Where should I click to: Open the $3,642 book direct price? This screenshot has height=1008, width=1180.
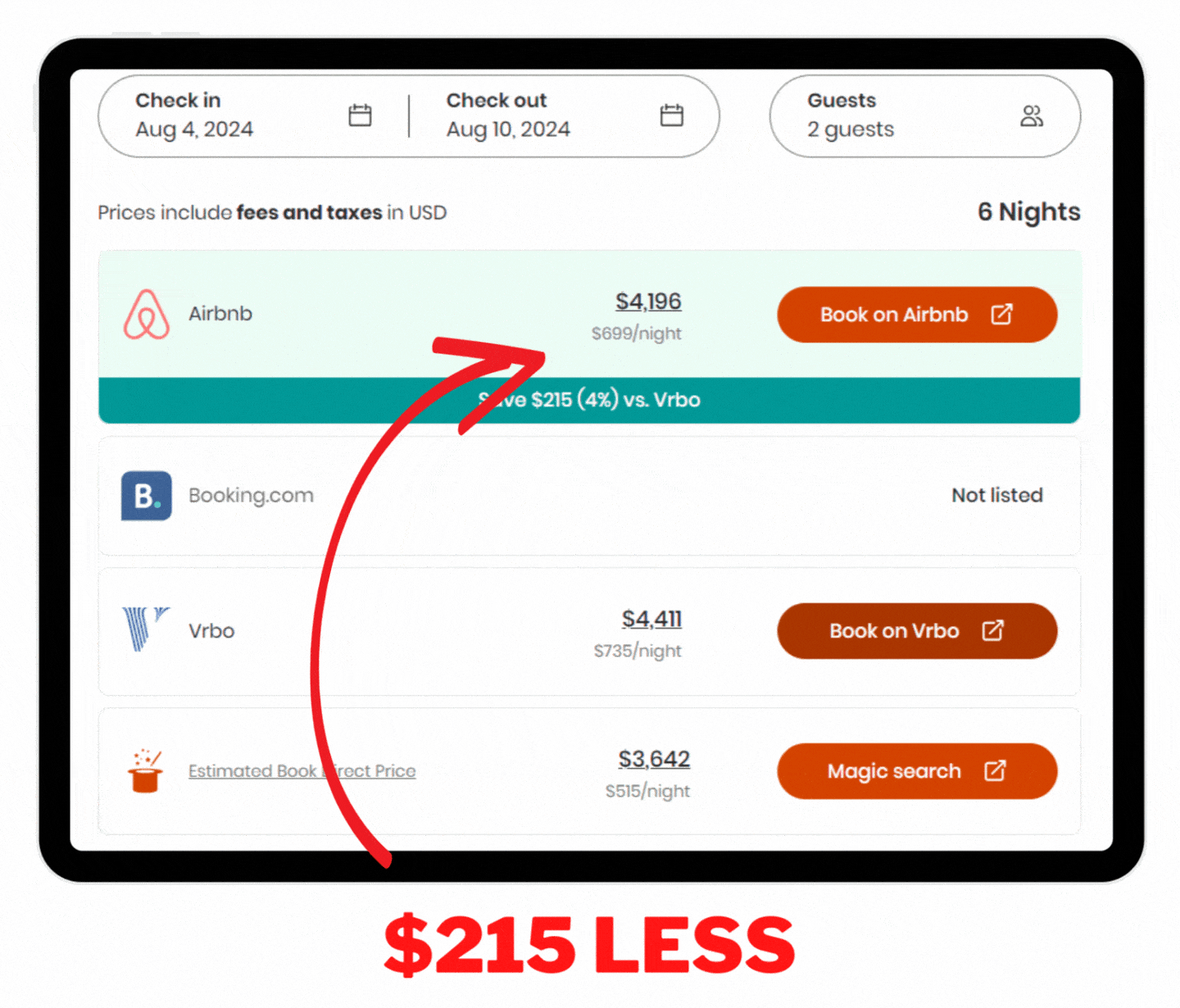654,759
